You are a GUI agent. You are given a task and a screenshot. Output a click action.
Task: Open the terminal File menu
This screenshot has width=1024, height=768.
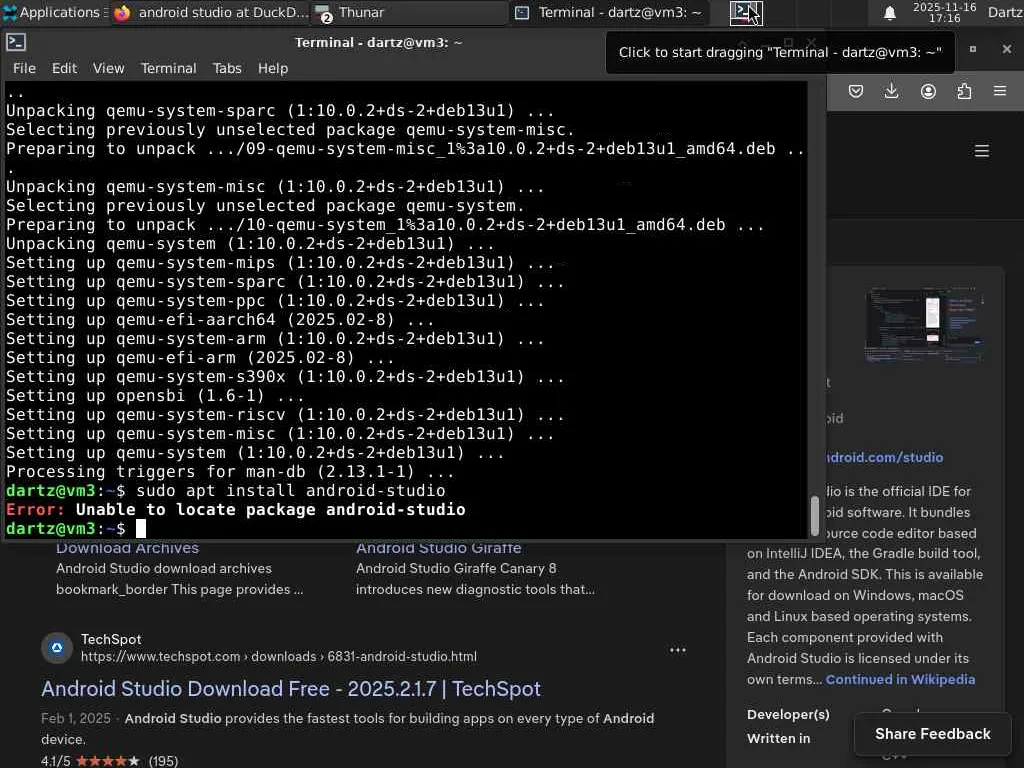24,68
